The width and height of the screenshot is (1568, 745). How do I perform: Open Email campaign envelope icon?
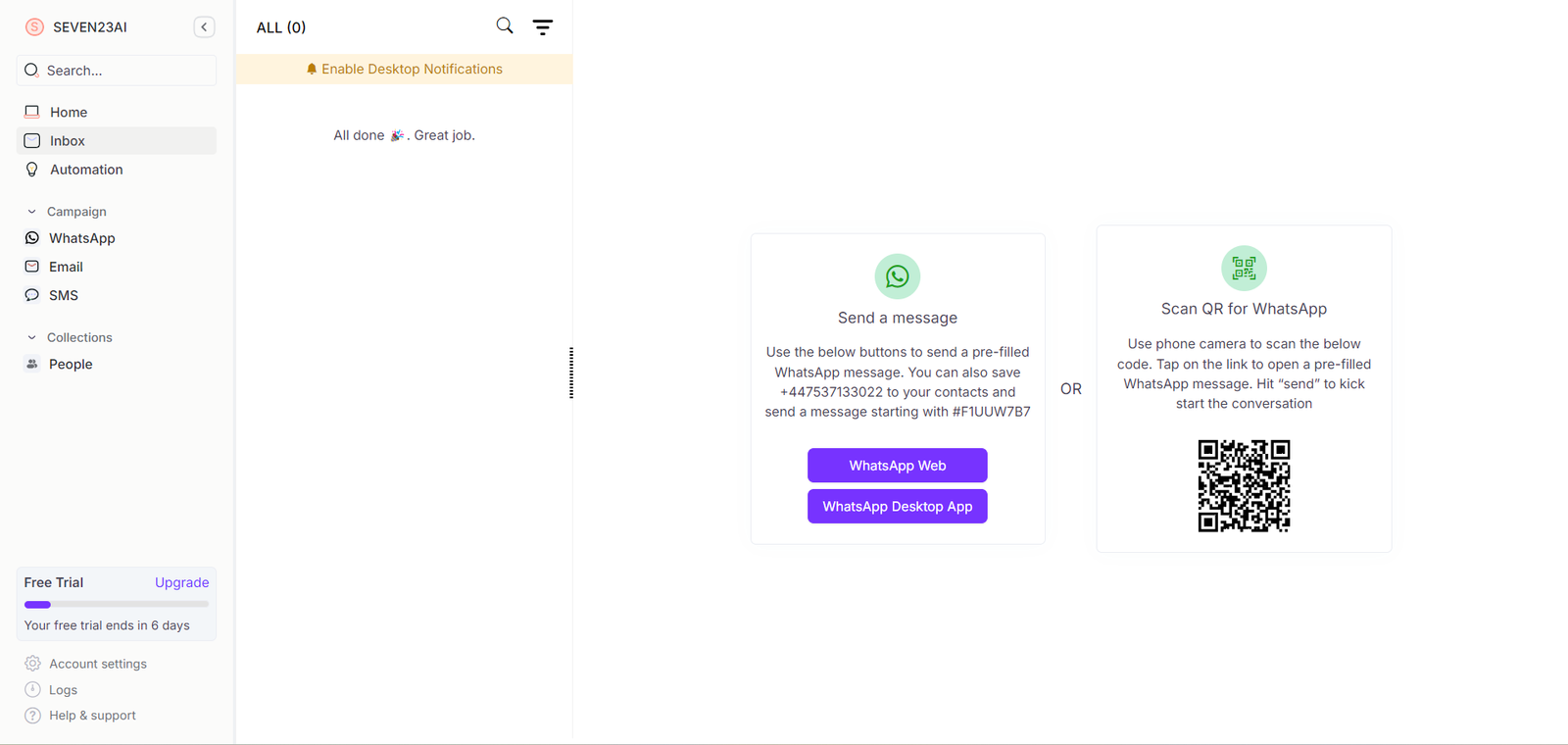(x=32, y=267)
